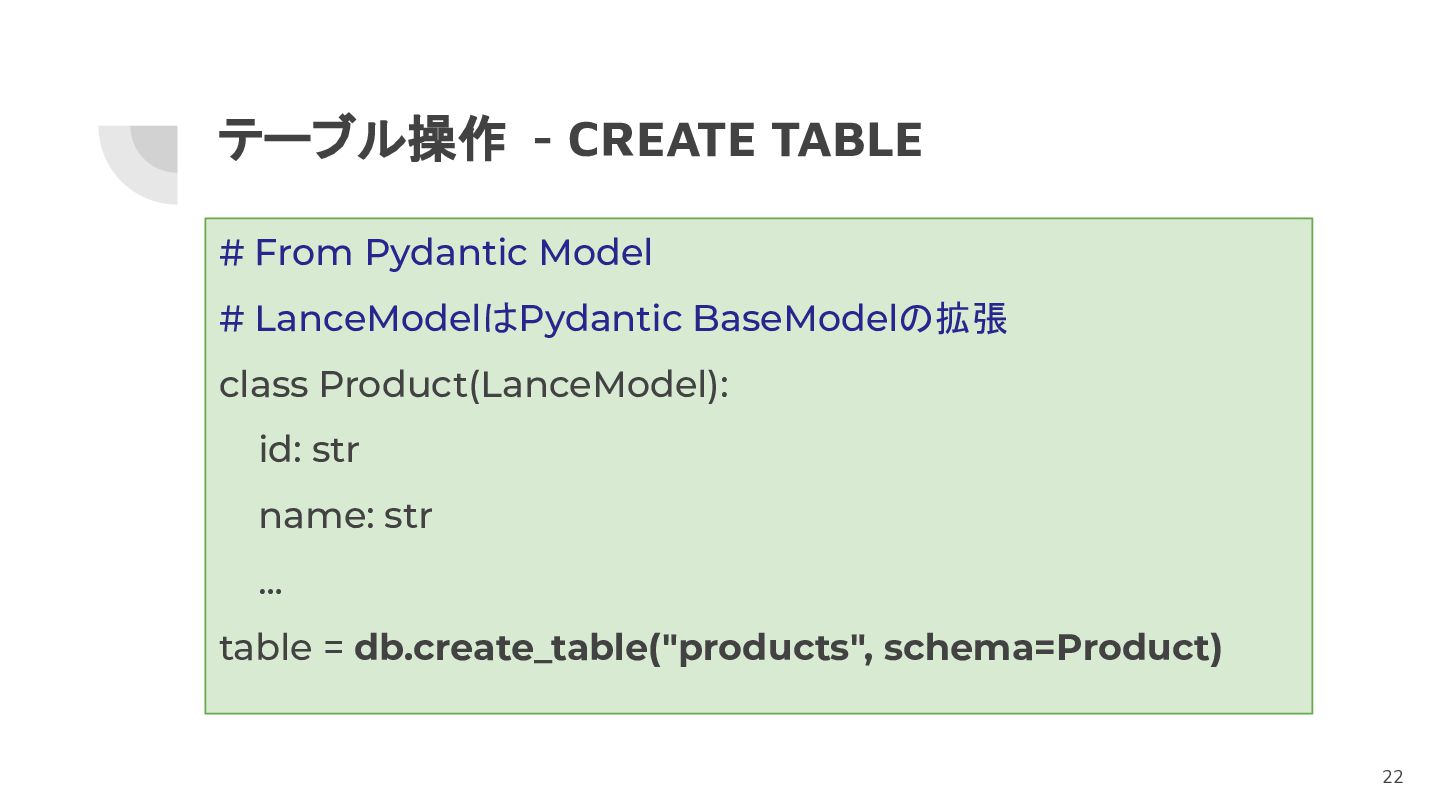Click the comment line about LanceModelはPydantic BaseModelの拡張

613,319
